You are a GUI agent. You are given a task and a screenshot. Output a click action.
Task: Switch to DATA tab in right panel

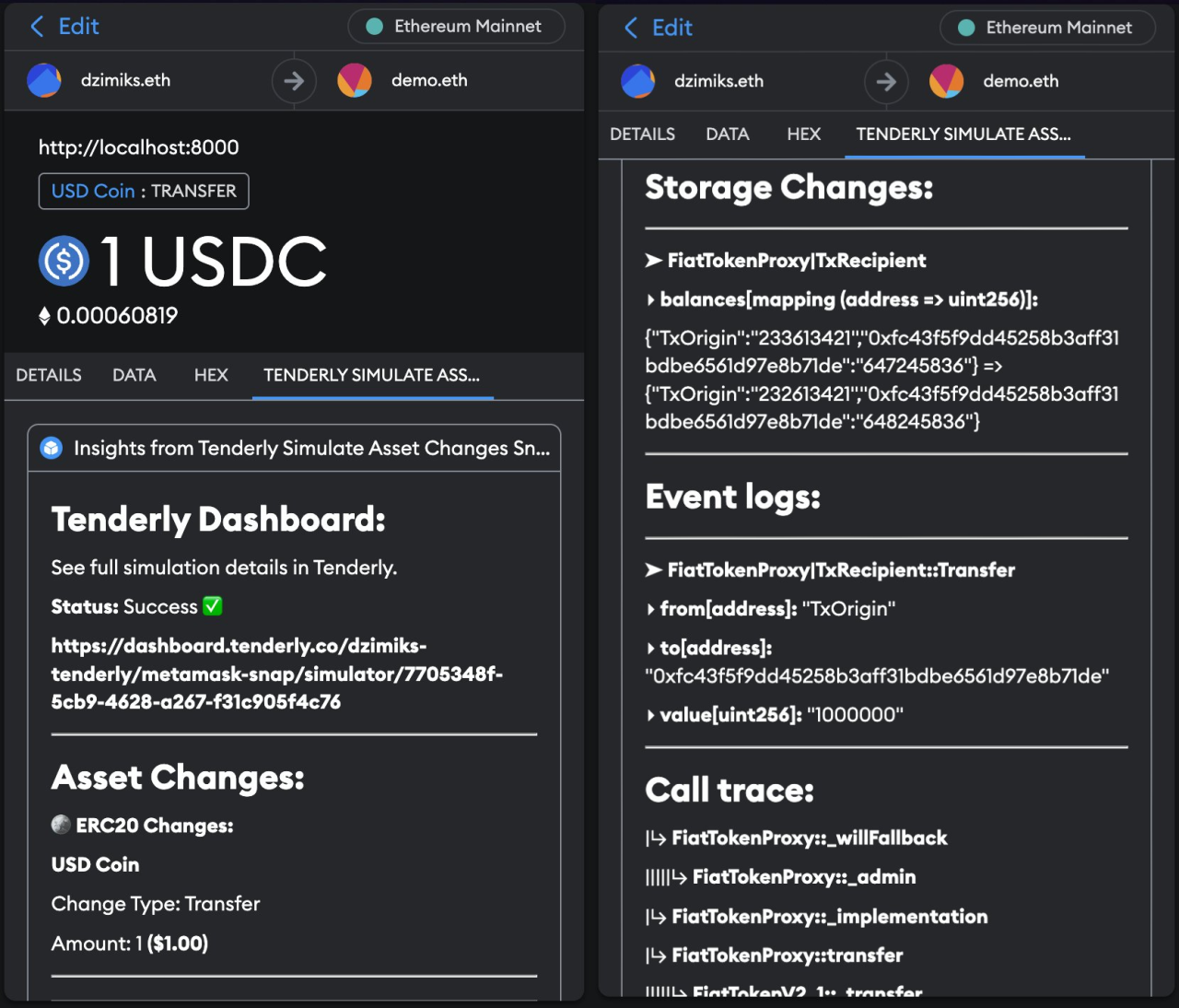point(728,135)
